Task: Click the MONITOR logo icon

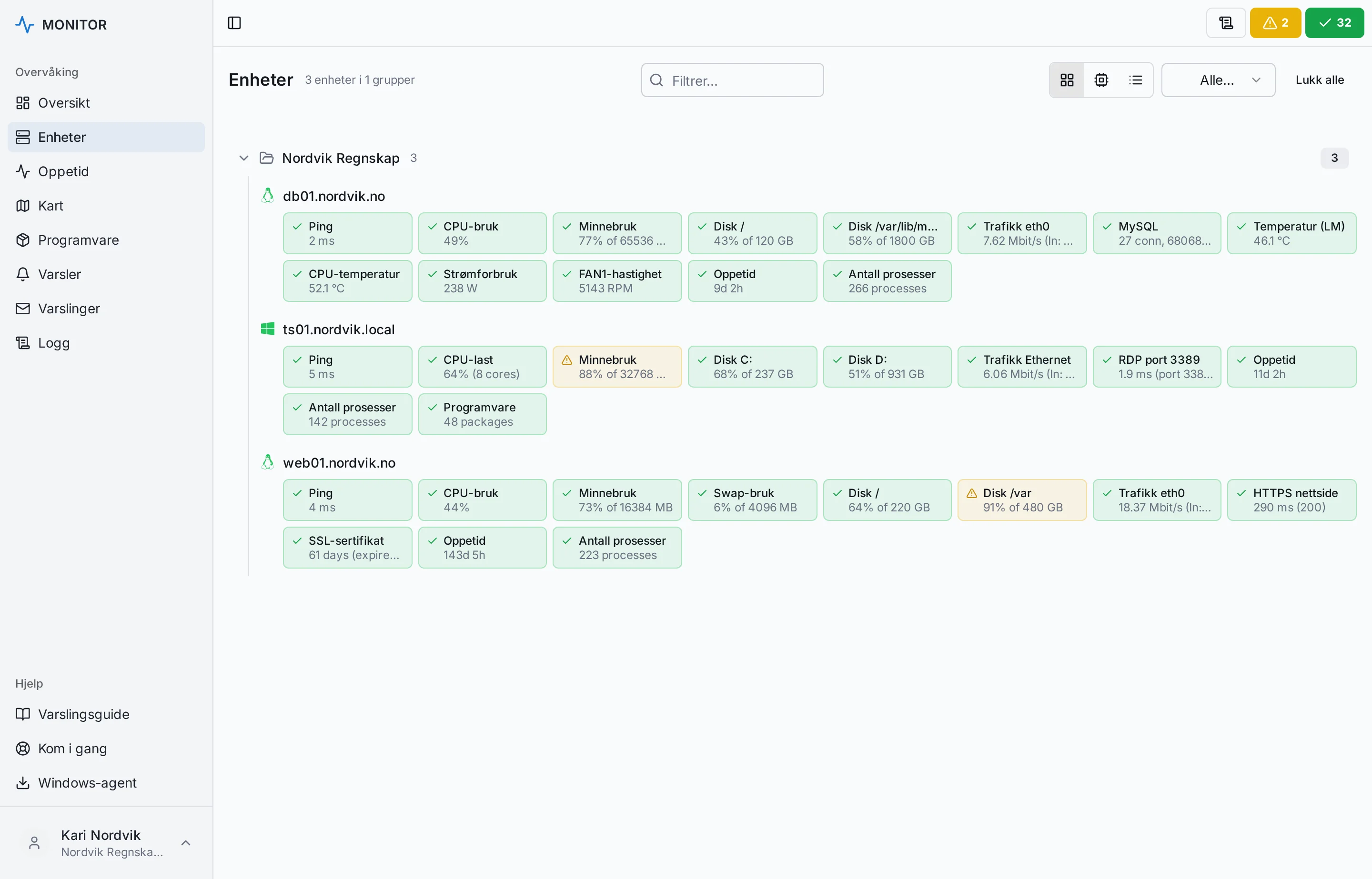Action: (x=25, y=25)
